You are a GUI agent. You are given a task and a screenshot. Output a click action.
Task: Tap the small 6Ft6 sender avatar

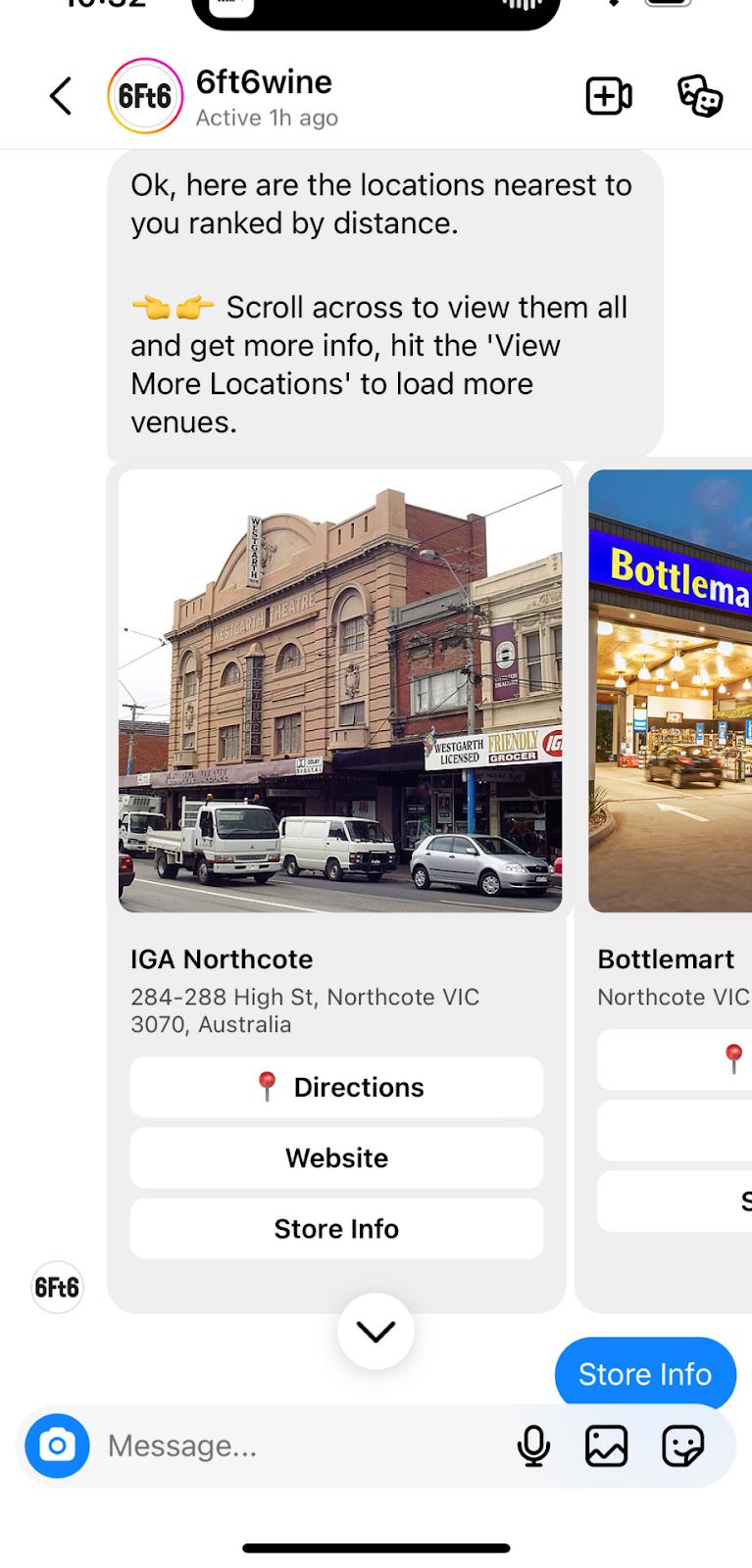point(57,1287)
